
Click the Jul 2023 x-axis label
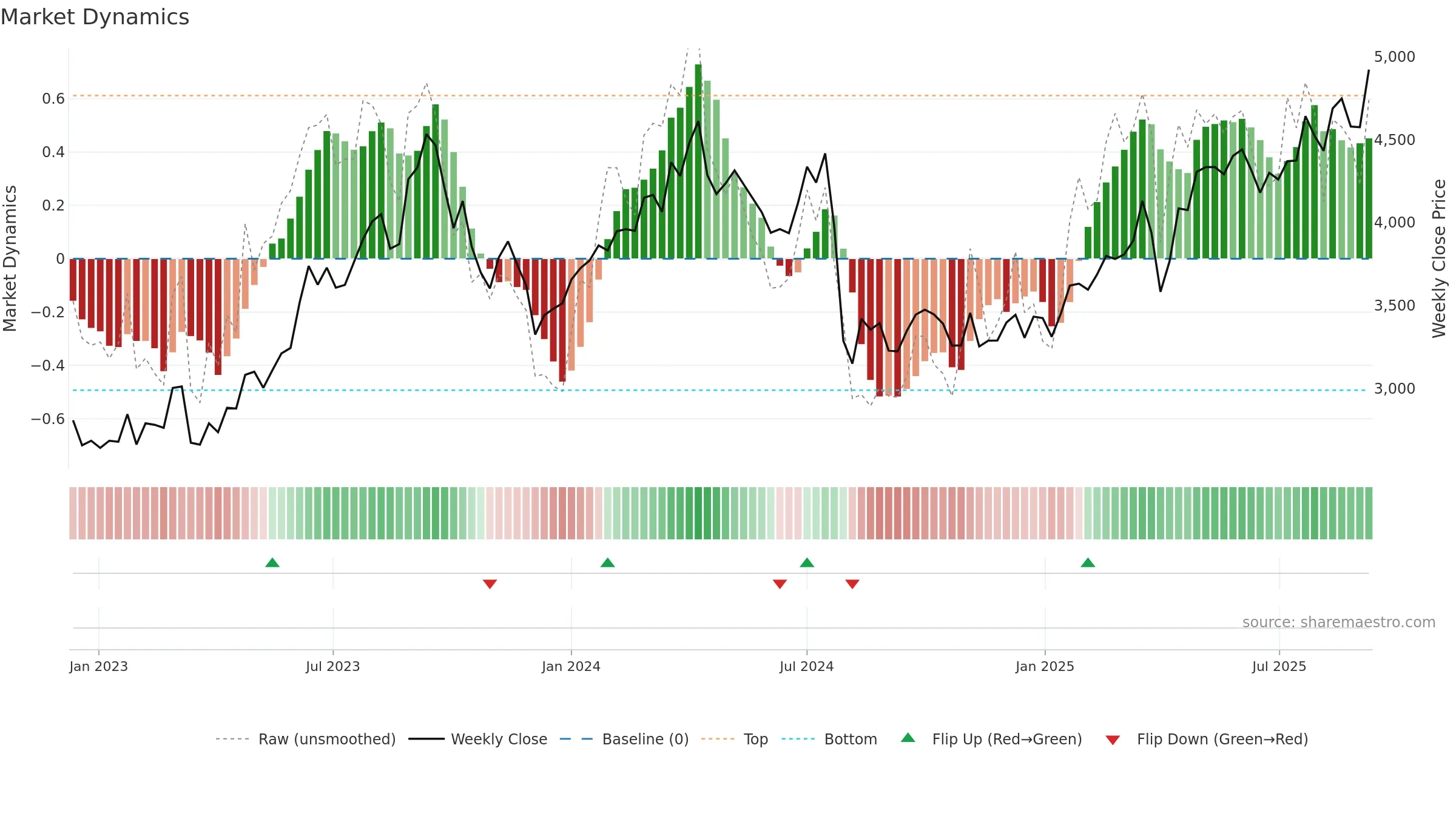tap(333, 666)
